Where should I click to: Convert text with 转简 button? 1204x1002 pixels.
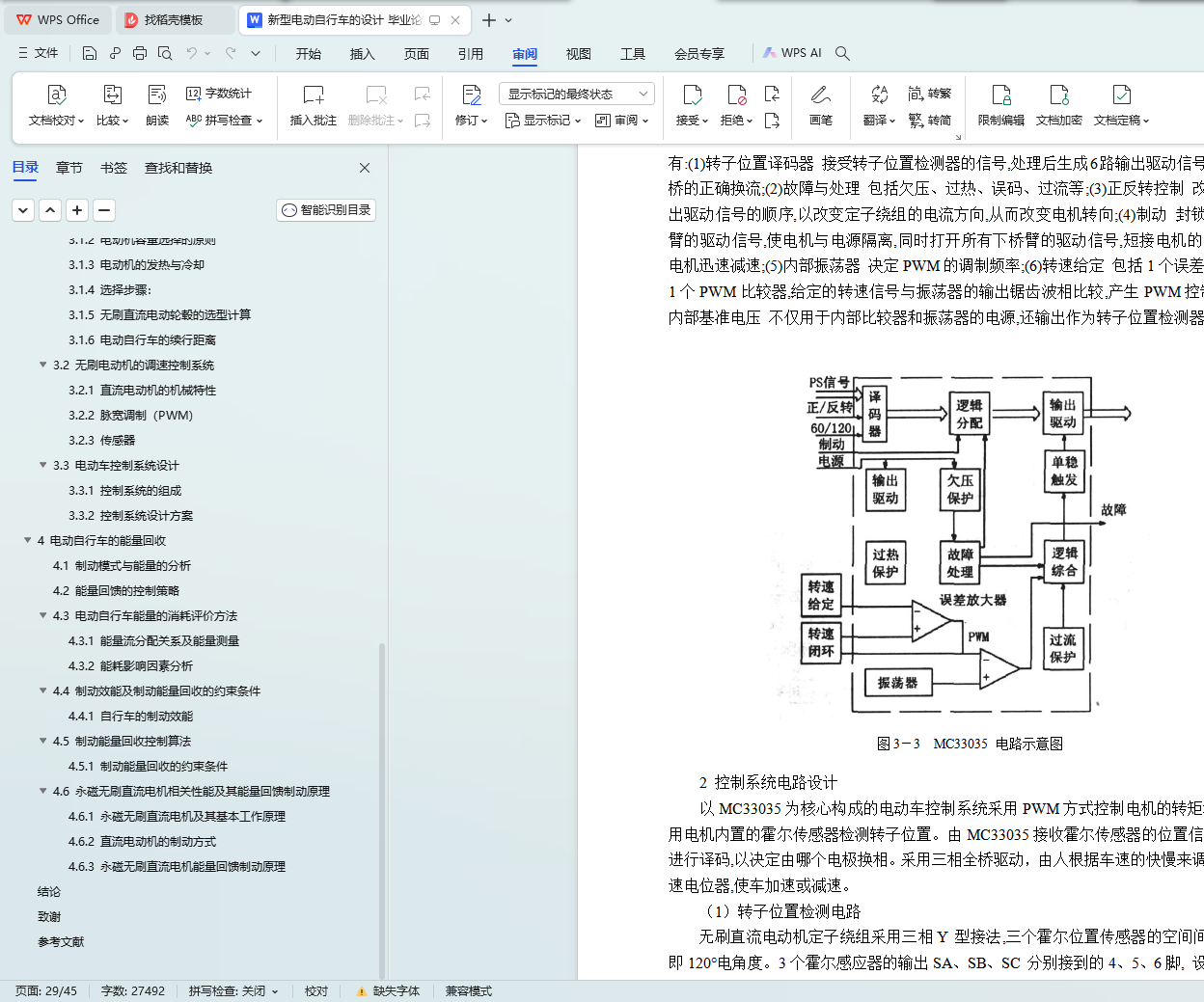click(x=930, y=121)
